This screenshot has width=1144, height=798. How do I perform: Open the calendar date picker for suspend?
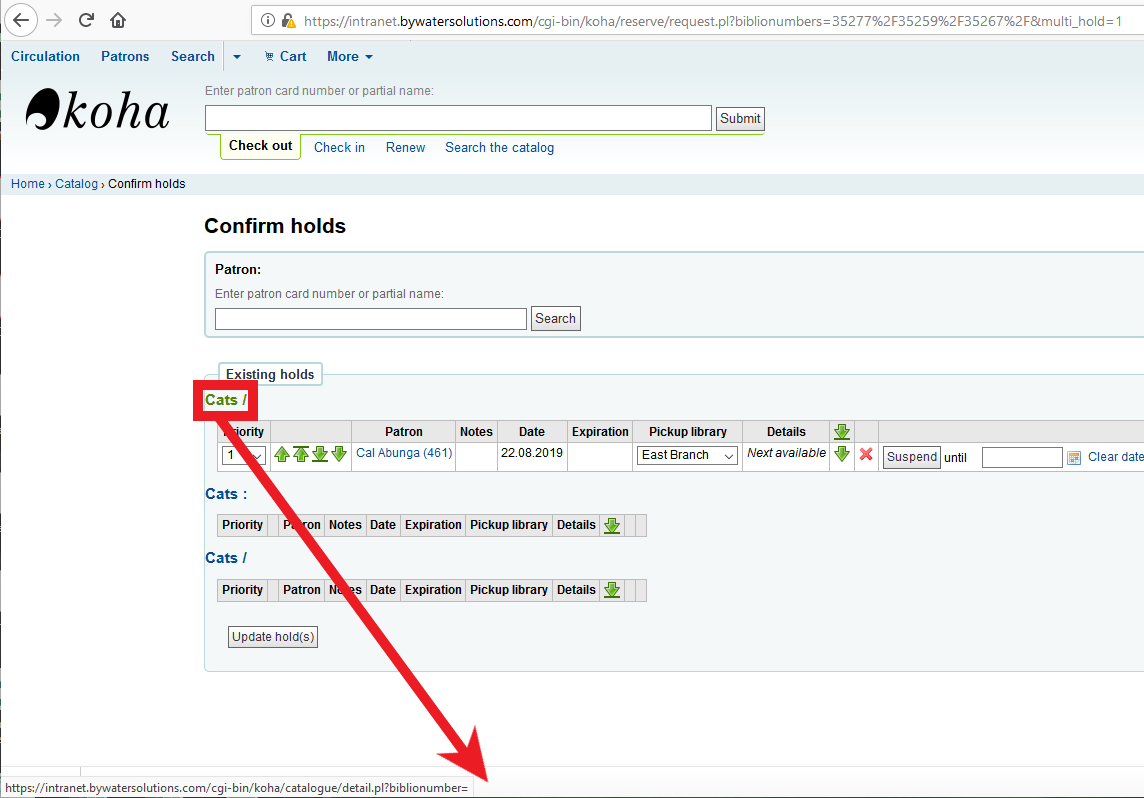click(1074, 457)
